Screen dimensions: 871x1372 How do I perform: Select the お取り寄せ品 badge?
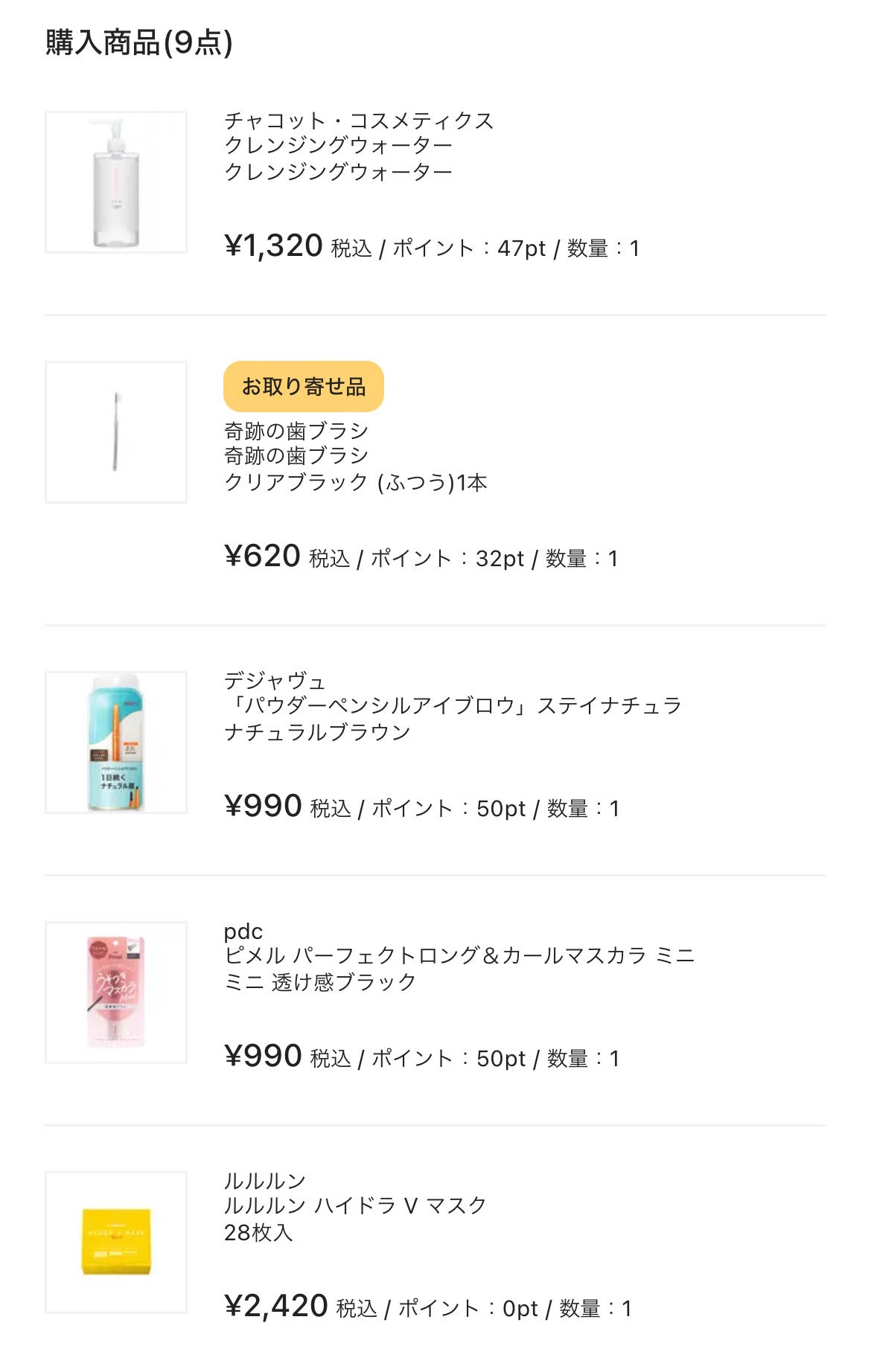[304, 387]
